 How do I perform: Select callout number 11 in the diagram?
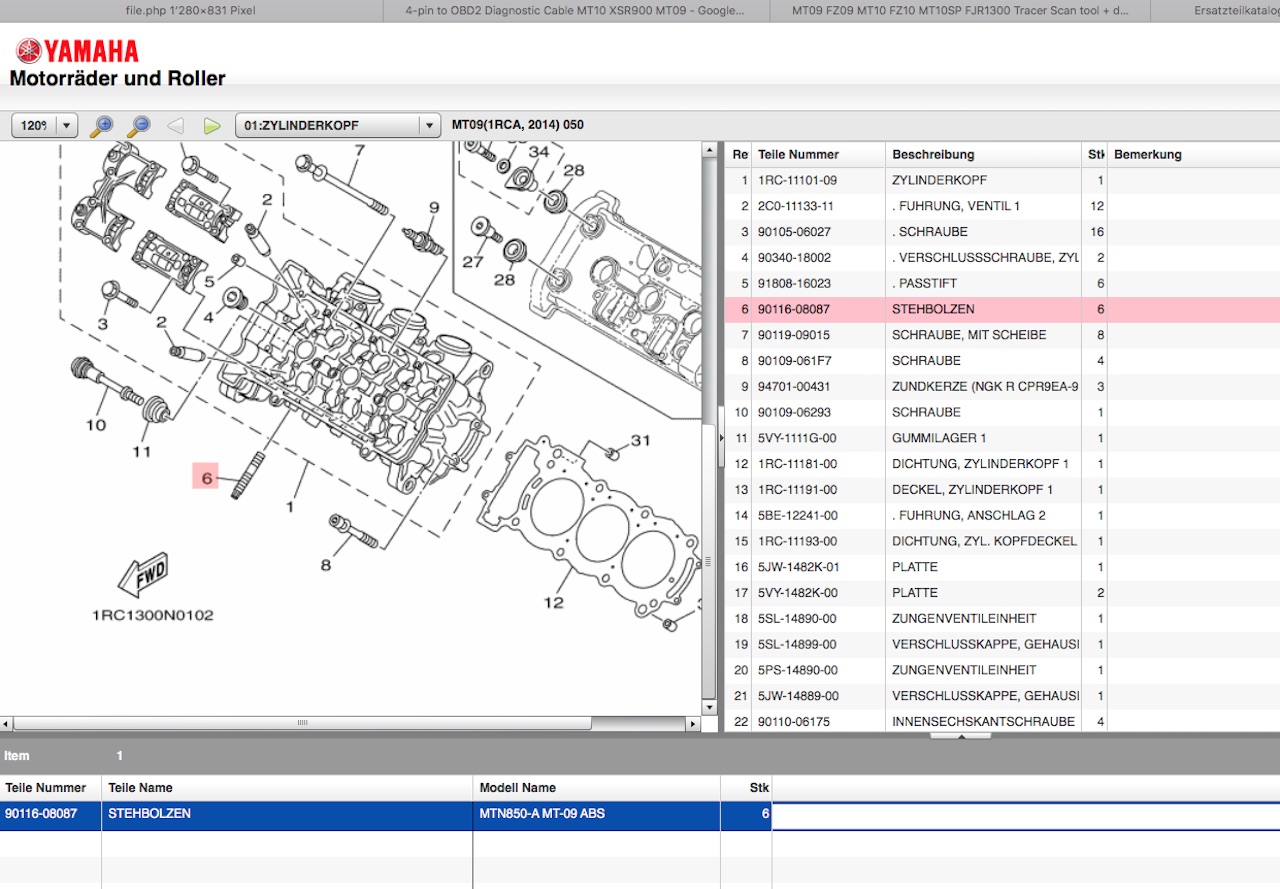click(142, 451)
